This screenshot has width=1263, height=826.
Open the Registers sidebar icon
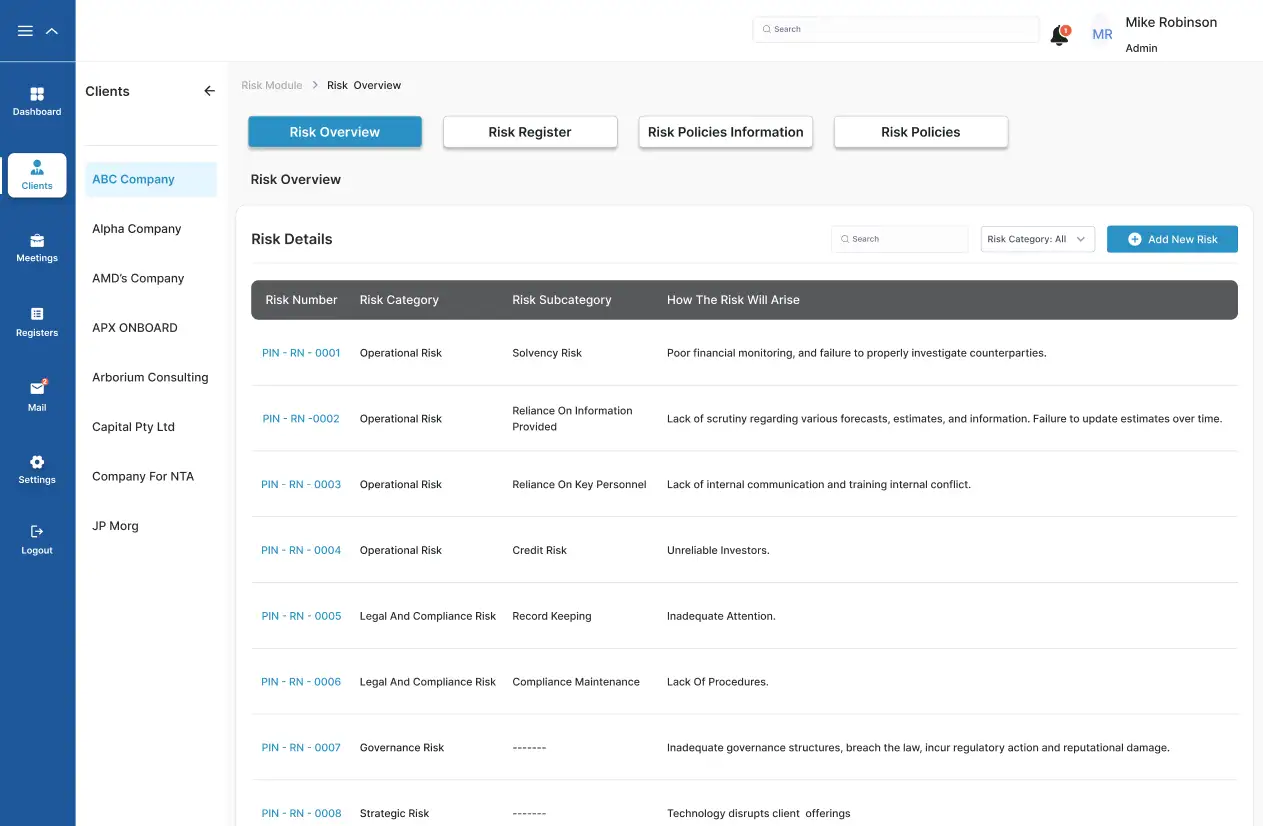pos(37,314)
